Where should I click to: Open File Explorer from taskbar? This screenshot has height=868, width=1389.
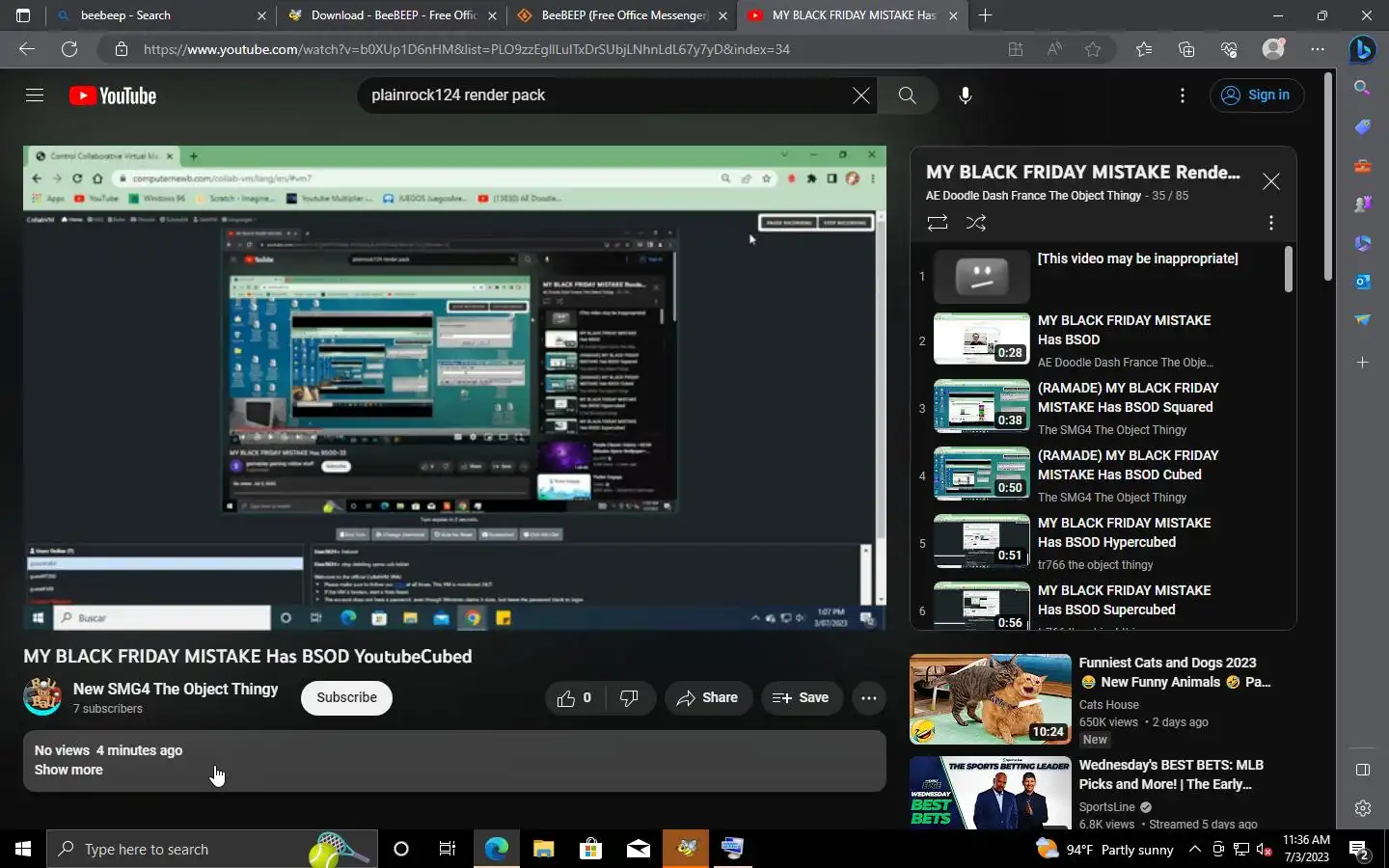click(543, 849)
